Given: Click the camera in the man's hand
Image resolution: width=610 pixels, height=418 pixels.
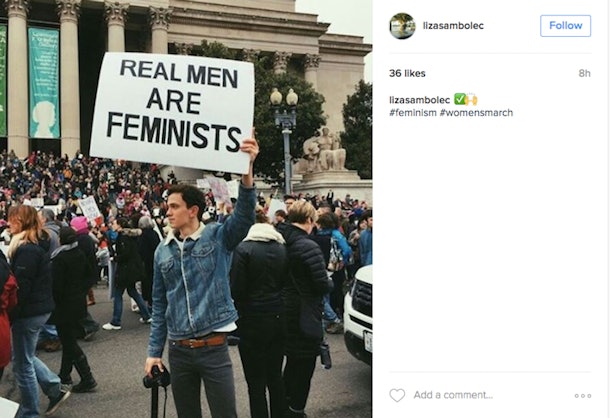Looking at the screenshot, I should coord(157,377).
